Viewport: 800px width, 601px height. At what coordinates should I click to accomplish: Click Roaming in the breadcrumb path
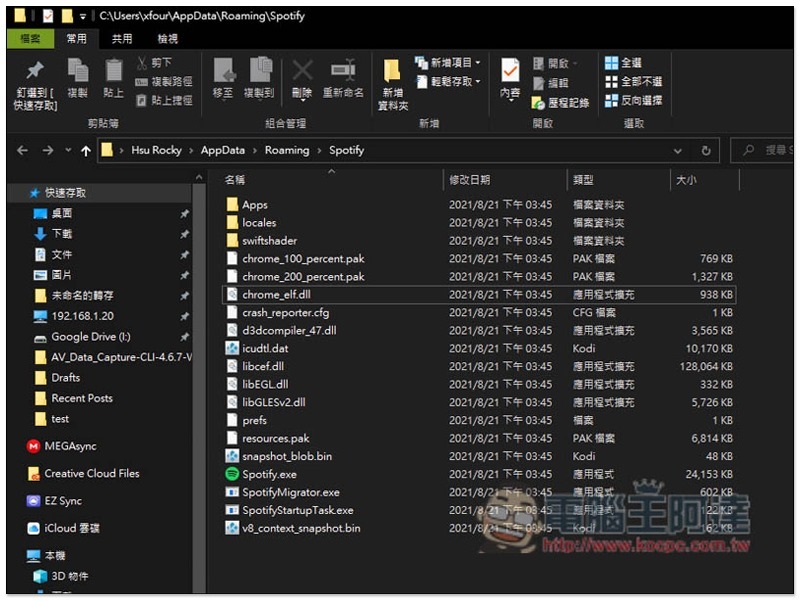[x=287, y=150]
